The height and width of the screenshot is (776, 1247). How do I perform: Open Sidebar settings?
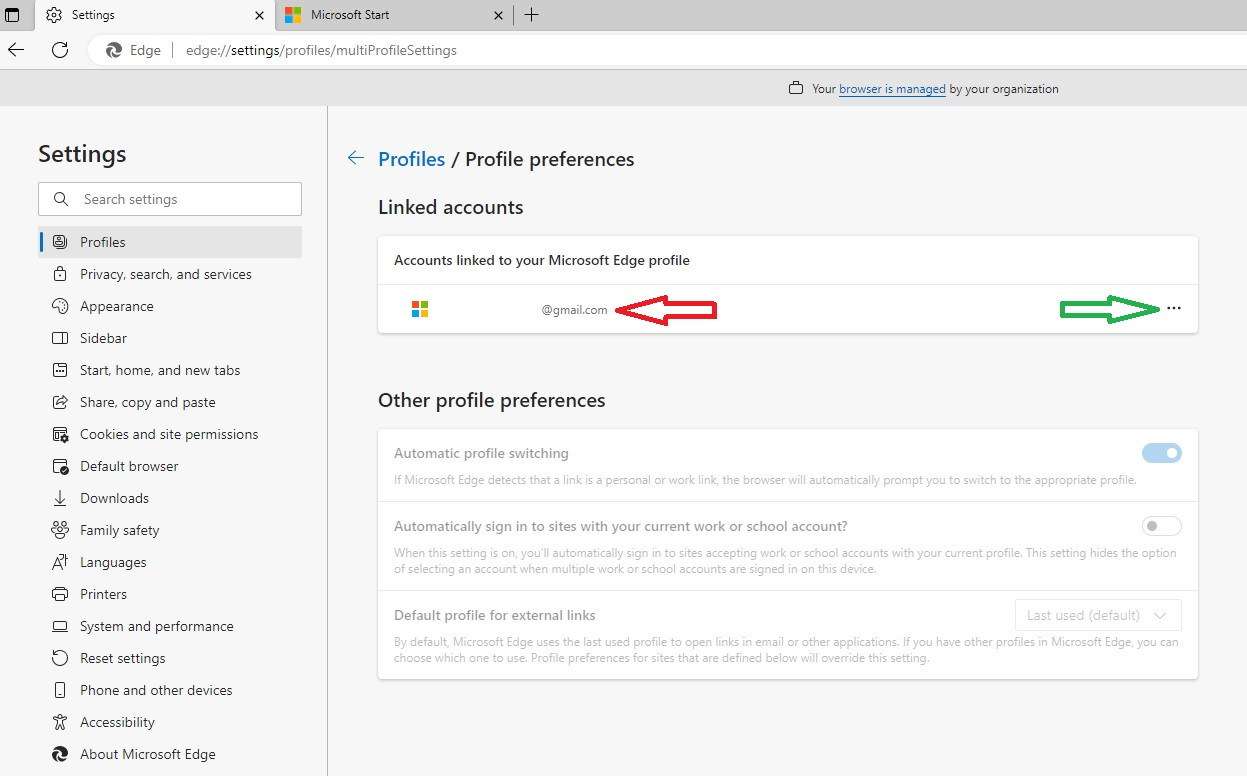(x=170, y=338)
